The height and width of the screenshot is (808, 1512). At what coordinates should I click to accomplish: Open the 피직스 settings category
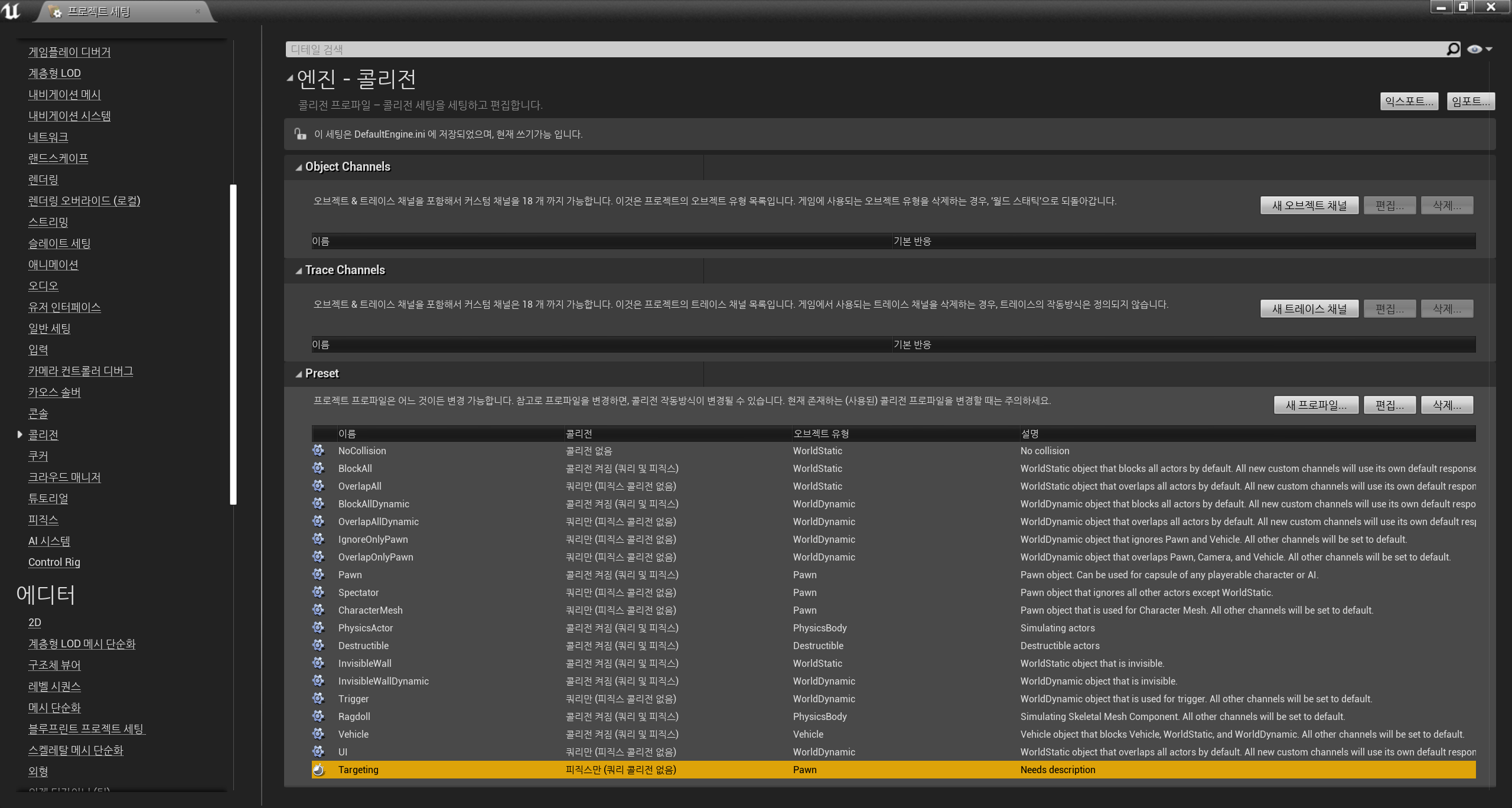[x=43, y=520]
